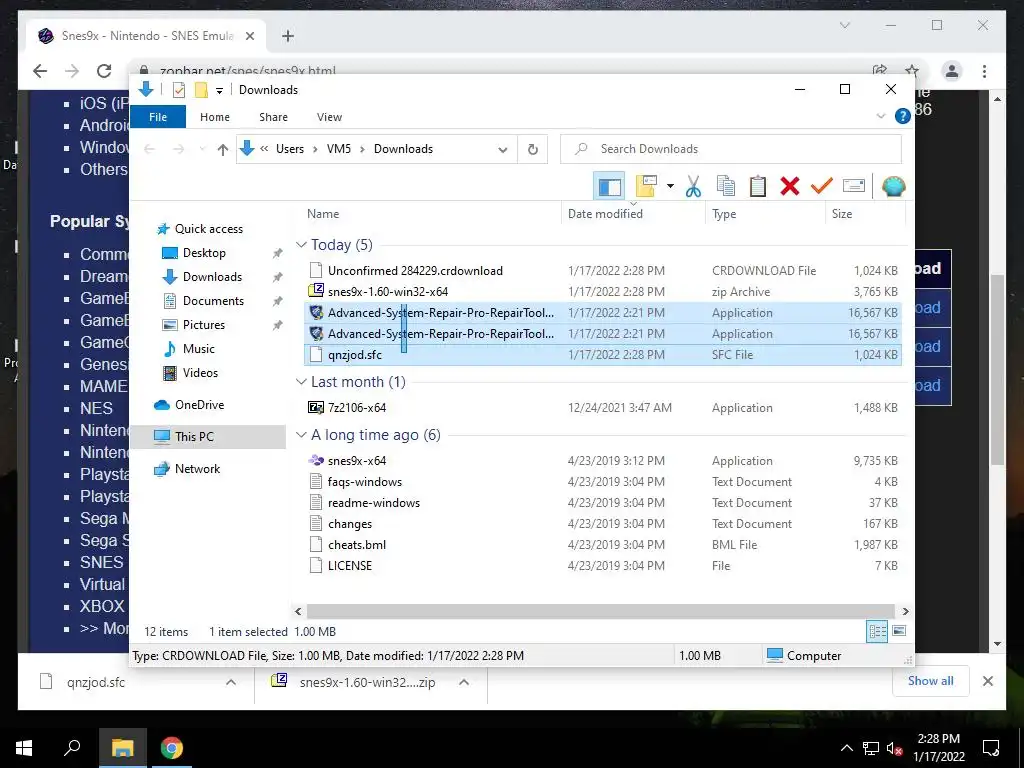
Task: Select the cheats.bml file
Action: (x=602, y=545)
